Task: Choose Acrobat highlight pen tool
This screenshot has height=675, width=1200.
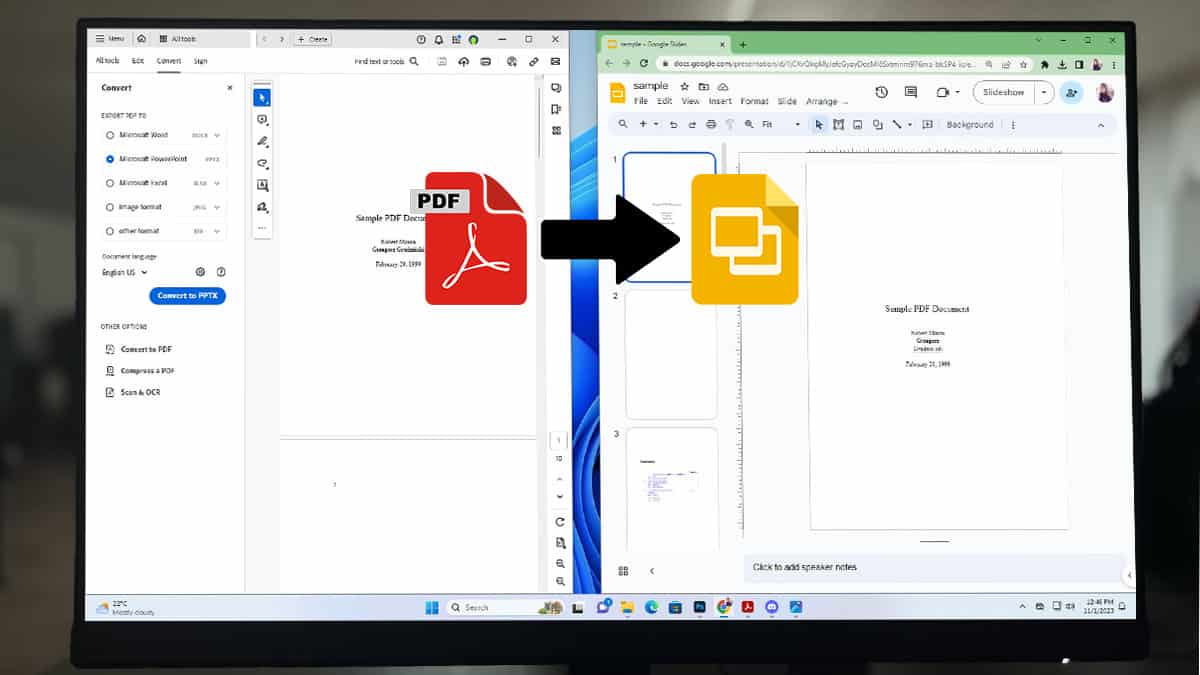Action: (262, 141)
